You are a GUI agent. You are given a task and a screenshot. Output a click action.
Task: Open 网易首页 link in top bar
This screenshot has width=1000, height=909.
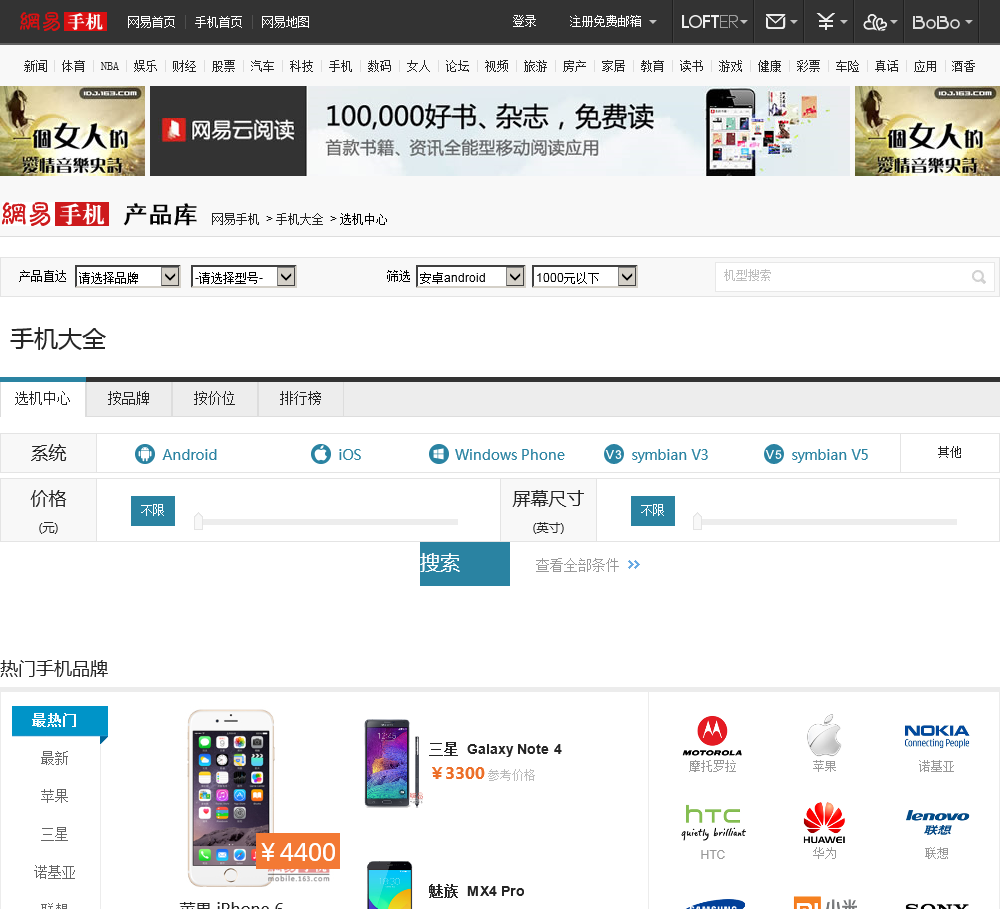click(151, 22)
